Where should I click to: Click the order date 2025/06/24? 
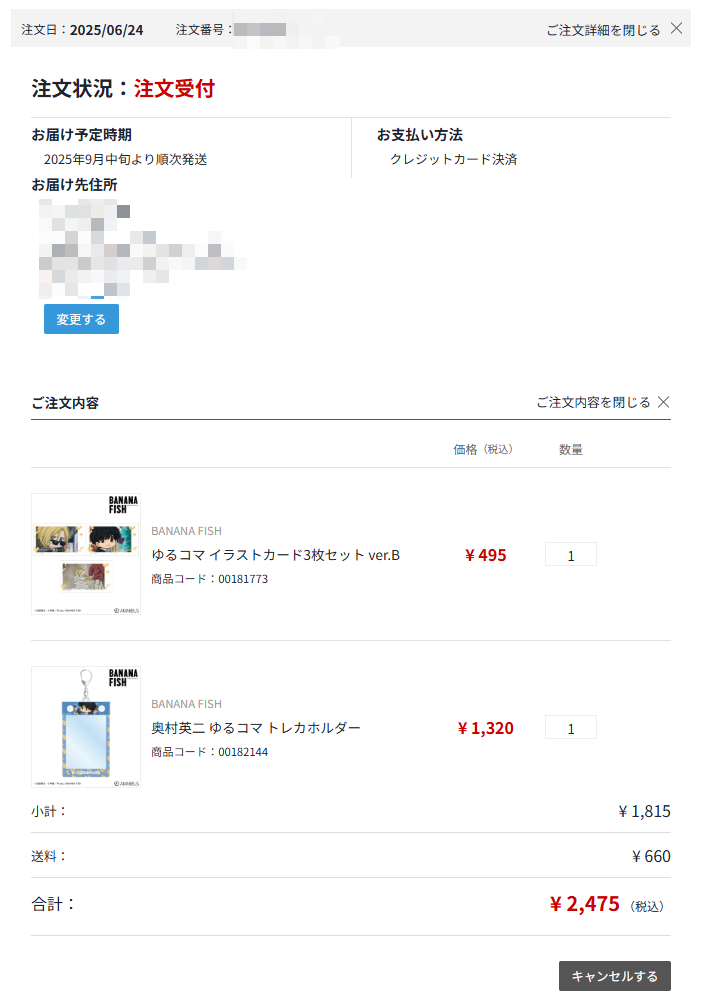click(x=106, y=30)
